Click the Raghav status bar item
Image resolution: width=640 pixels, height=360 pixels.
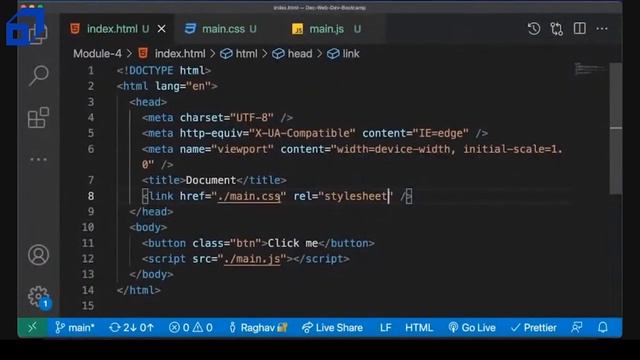coord(258,327)
